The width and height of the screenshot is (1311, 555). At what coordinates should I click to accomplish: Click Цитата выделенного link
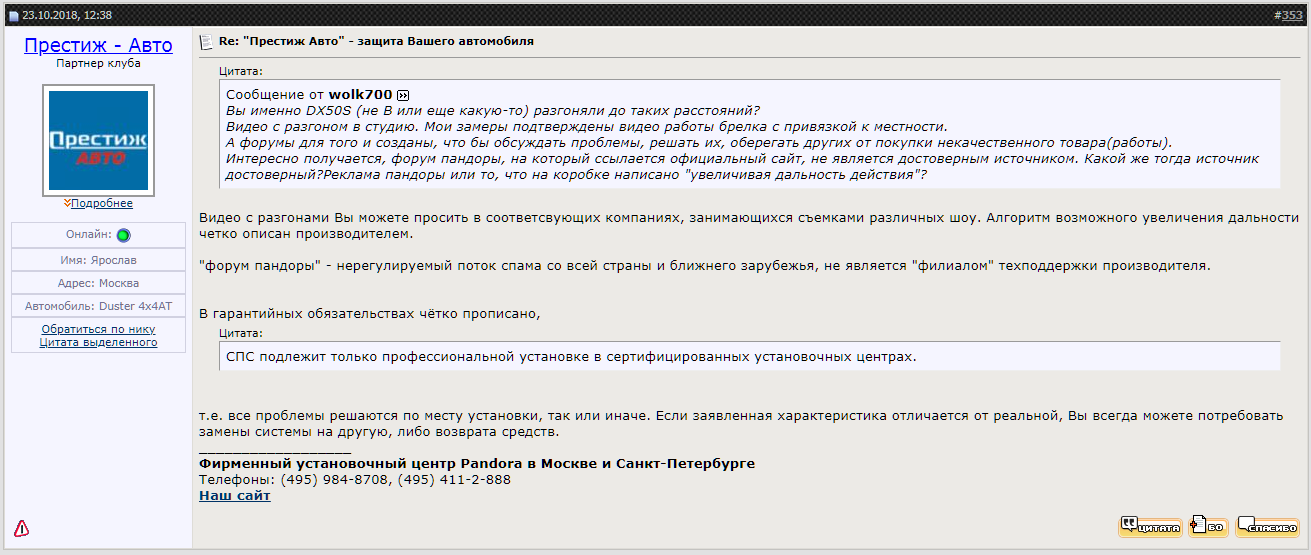tap(98, 342)
